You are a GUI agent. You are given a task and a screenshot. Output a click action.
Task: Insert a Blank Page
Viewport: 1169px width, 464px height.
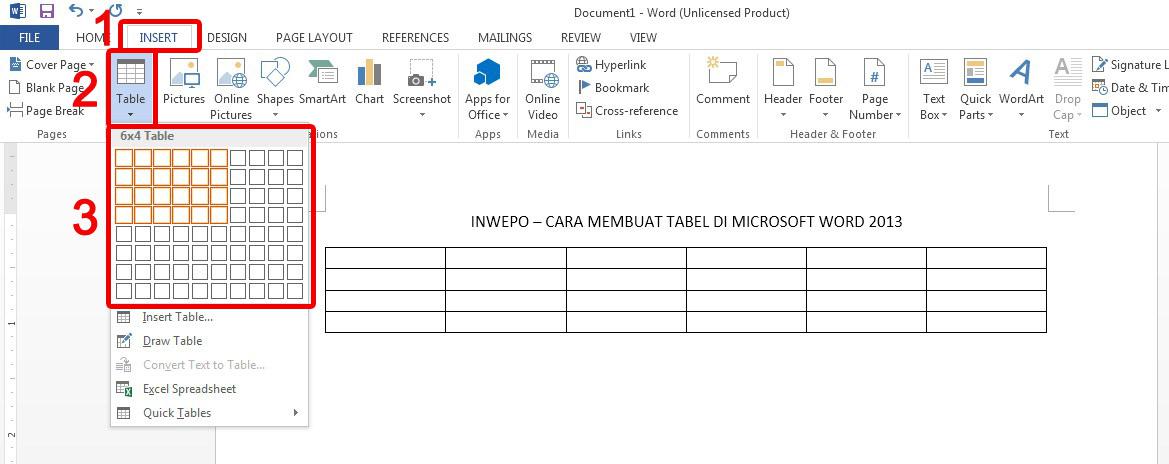point(46,88)
